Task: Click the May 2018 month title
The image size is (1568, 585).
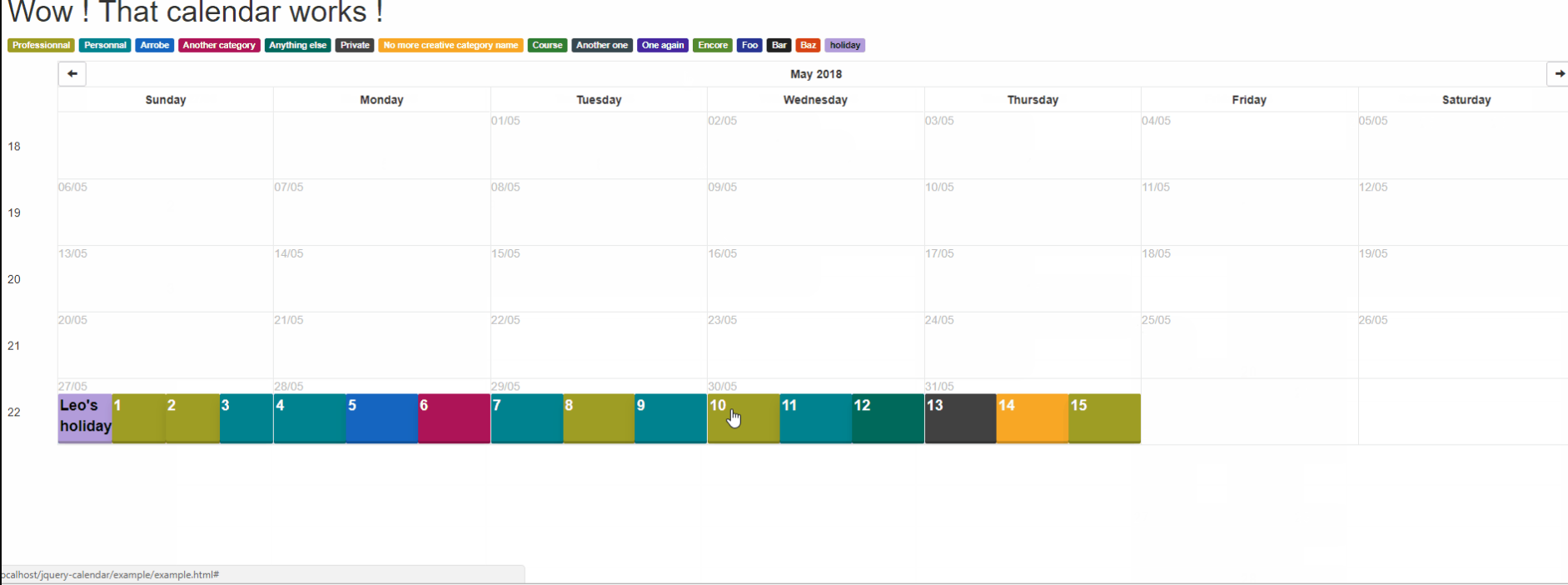Action: pyautogui.click(x=816, y=74)
